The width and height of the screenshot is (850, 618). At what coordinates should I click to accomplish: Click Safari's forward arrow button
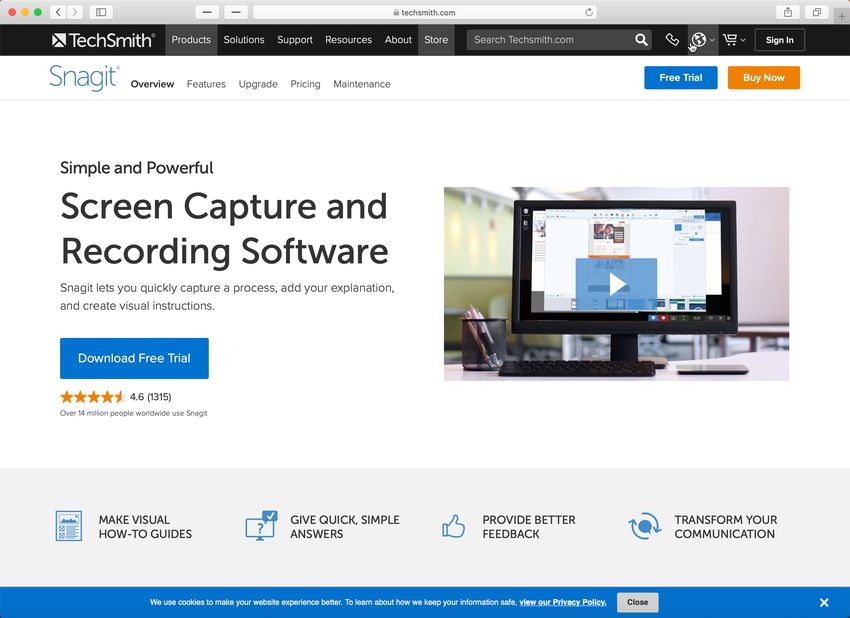(75, 12)
